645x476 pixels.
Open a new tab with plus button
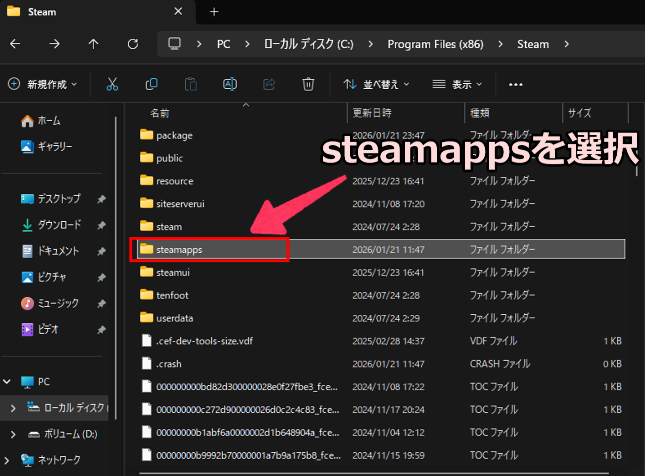(214, 12)
